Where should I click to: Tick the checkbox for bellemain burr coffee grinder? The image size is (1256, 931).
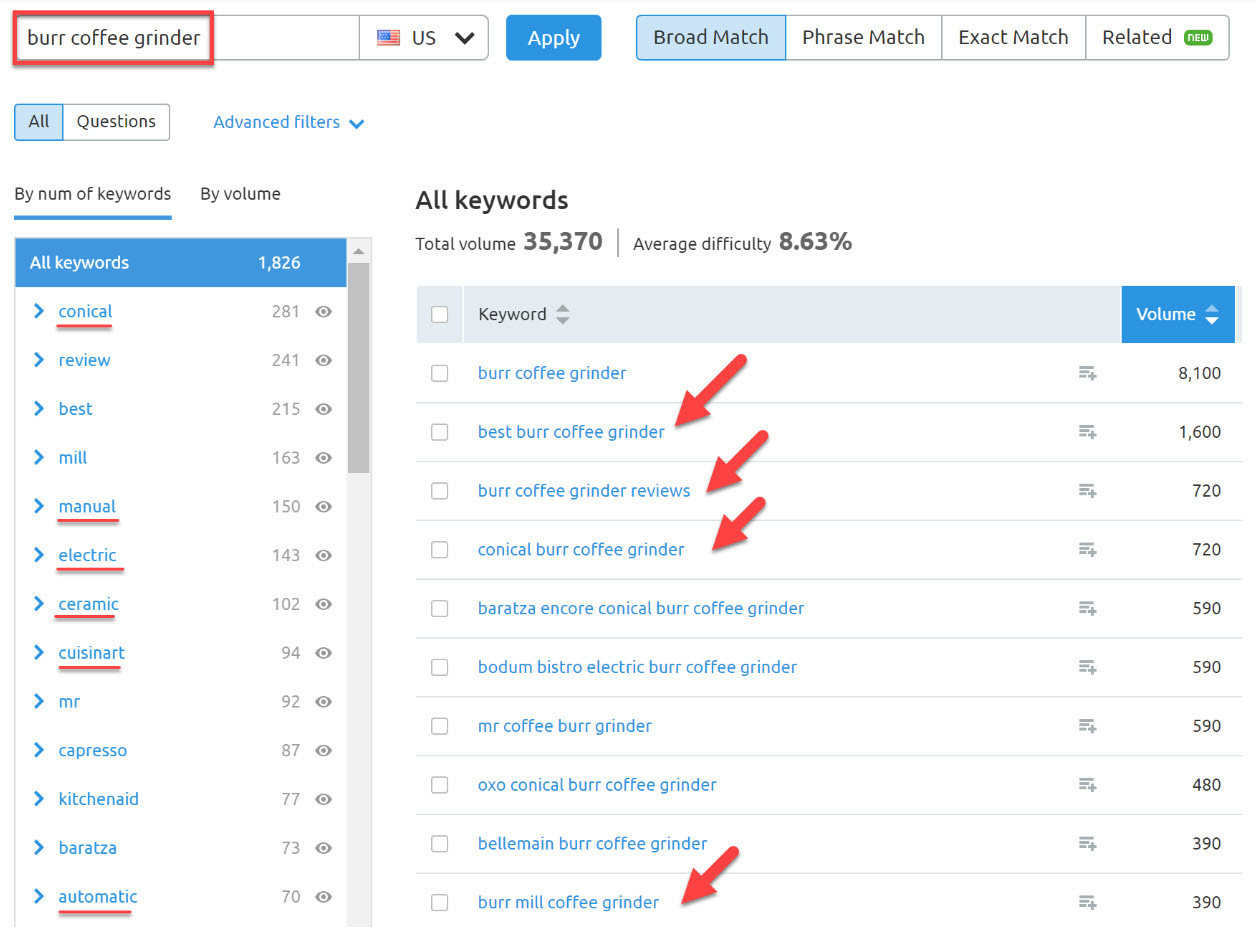pos(439,844)
